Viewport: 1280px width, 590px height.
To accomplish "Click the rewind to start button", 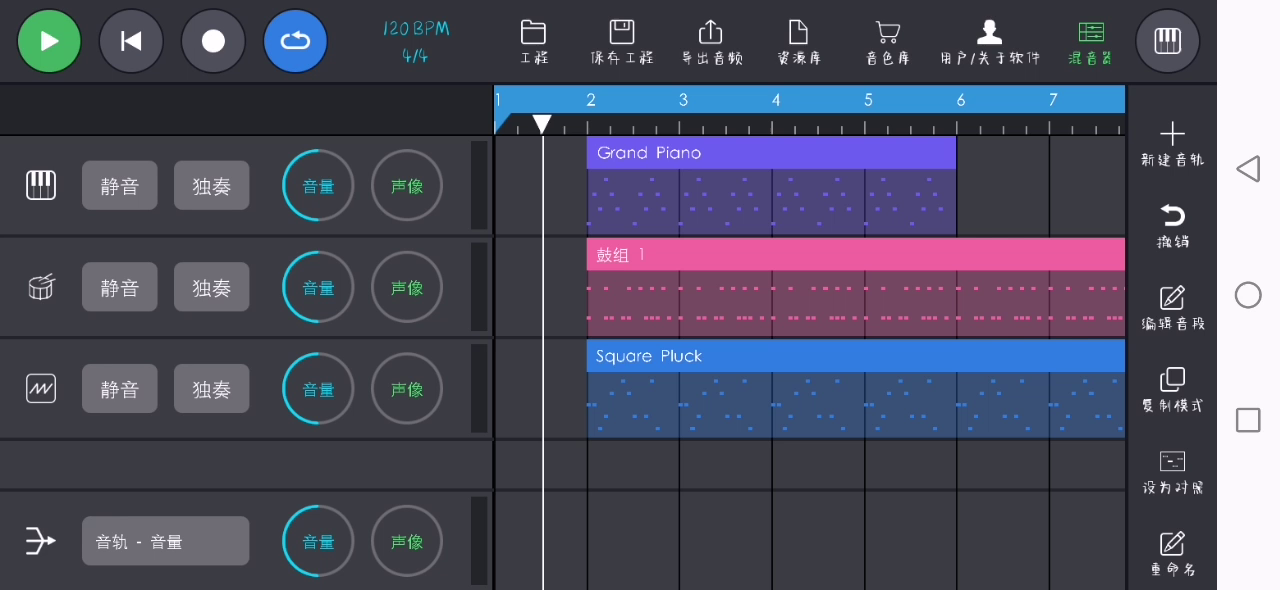I will click(x=131, y=41).
